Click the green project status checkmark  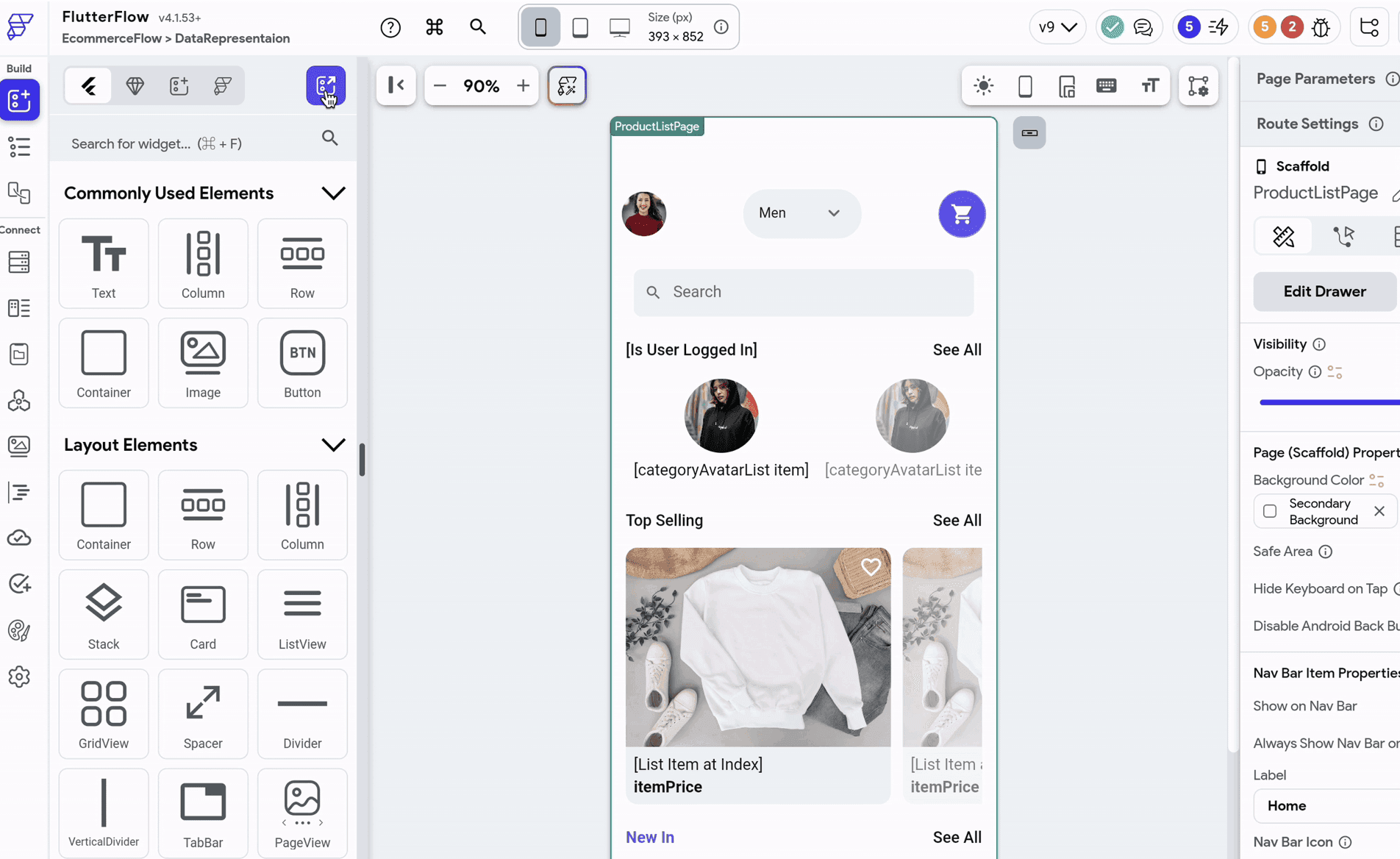[x=1112, y=27]
